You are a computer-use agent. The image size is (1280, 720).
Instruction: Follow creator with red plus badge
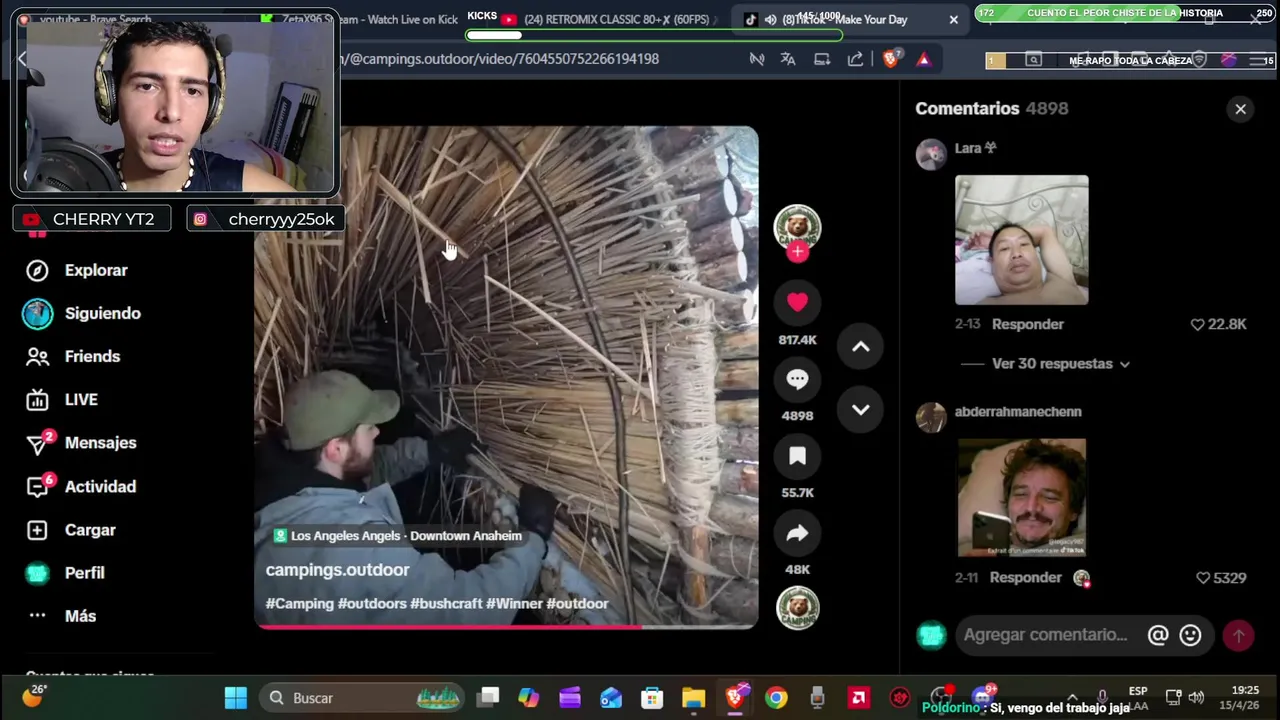tap(797, 252)
